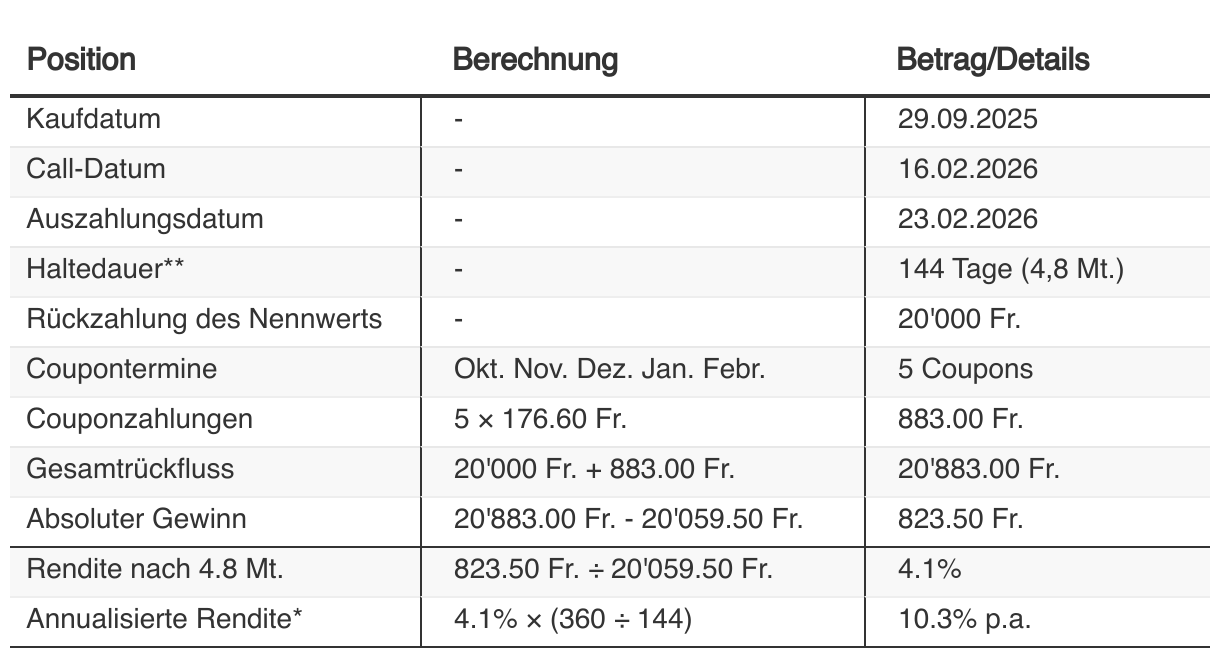1220x658 pixels.
Task: Click Rückzahlung des Nennwerts label
Action: (x=204, y=319)
